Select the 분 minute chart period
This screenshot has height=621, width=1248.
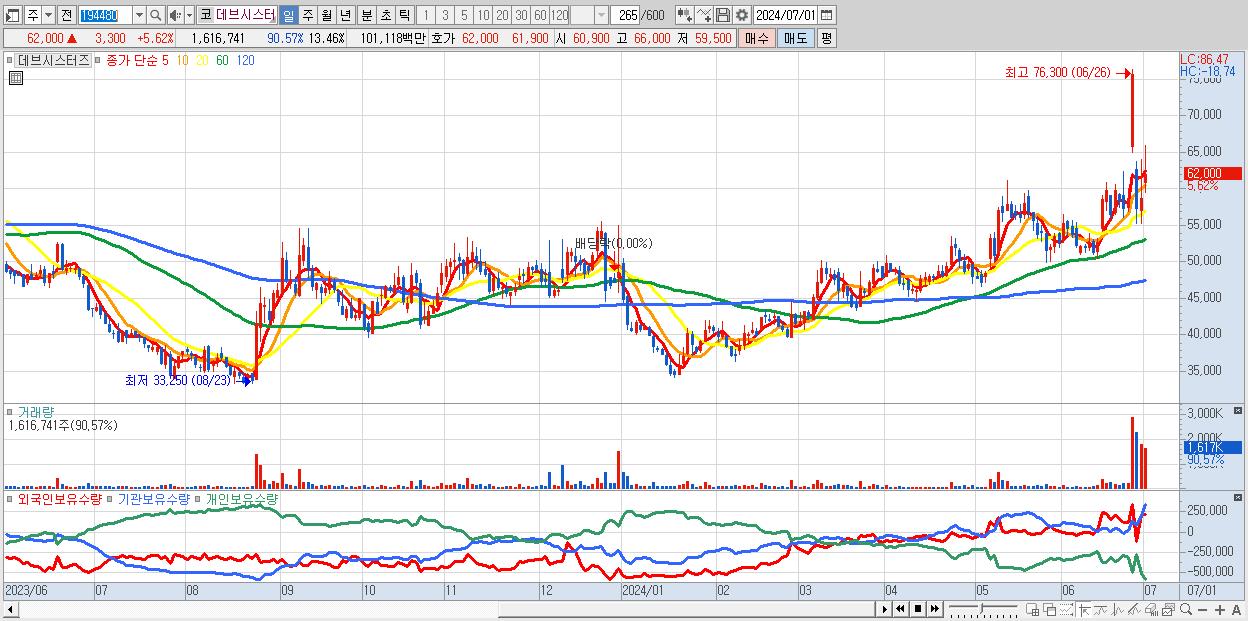tap(366, 15)
